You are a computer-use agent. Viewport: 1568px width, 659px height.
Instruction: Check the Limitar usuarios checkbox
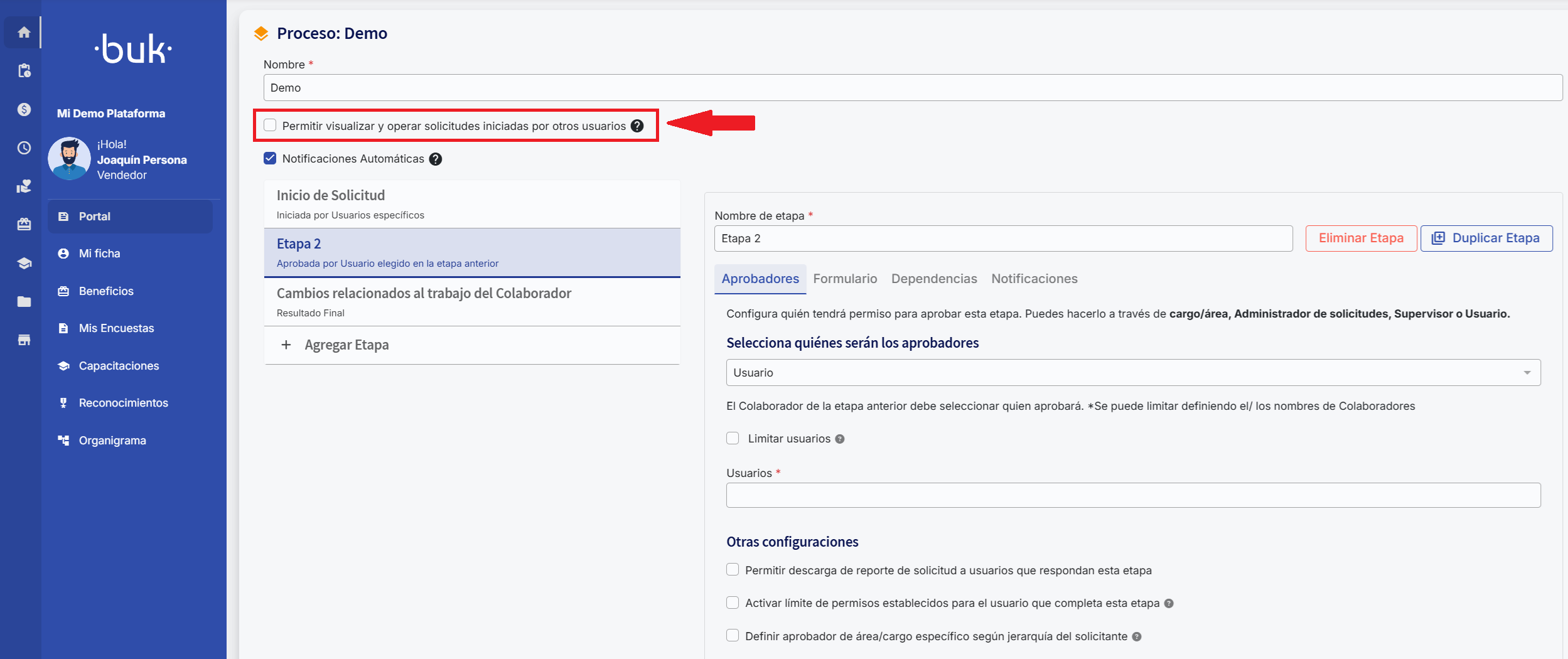point(733,439)
